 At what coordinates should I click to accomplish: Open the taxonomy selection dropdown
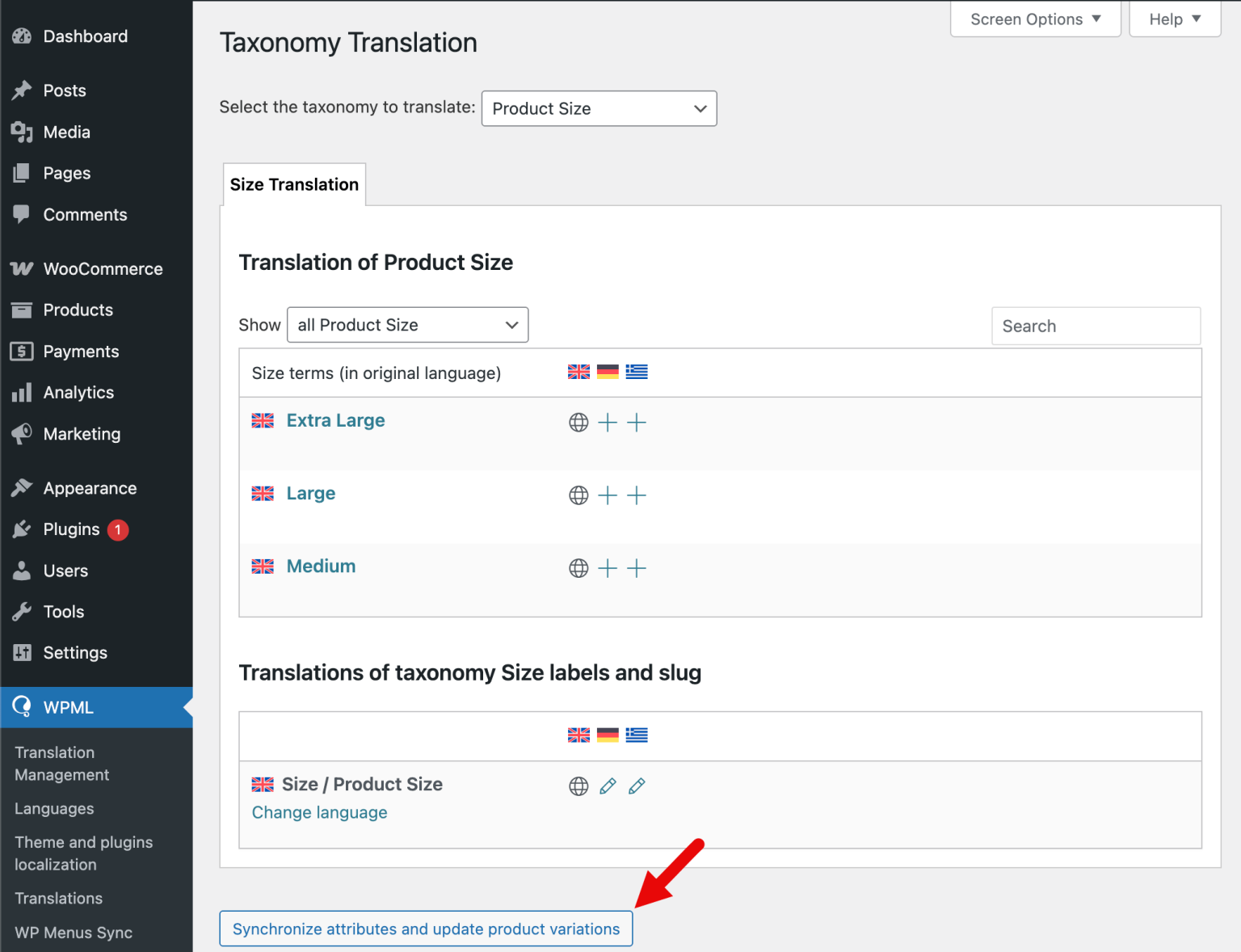pyautogui.click(x=599, y=108)
